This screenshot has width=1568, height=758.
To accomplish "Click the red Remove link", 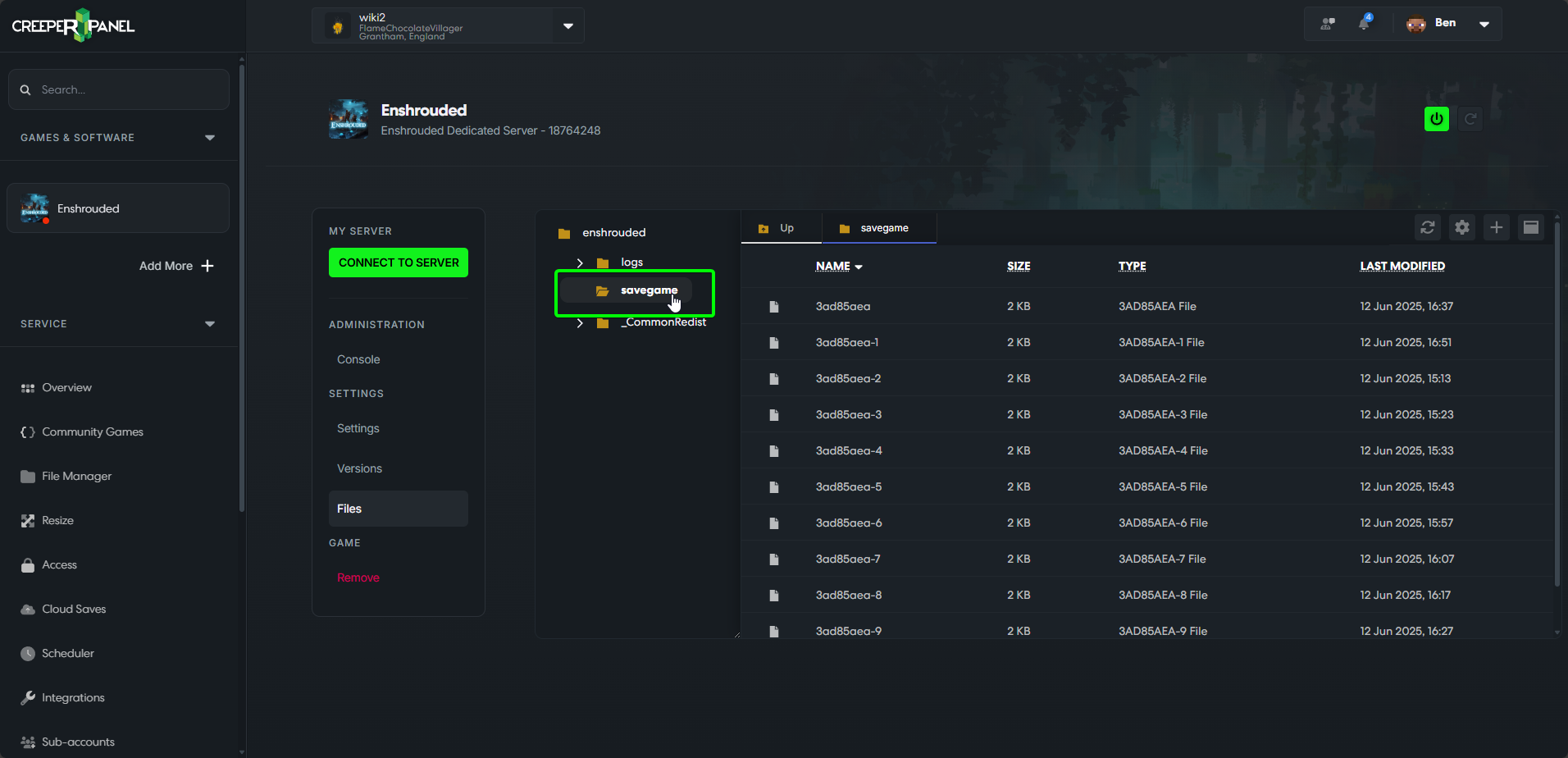I will 358,578.
